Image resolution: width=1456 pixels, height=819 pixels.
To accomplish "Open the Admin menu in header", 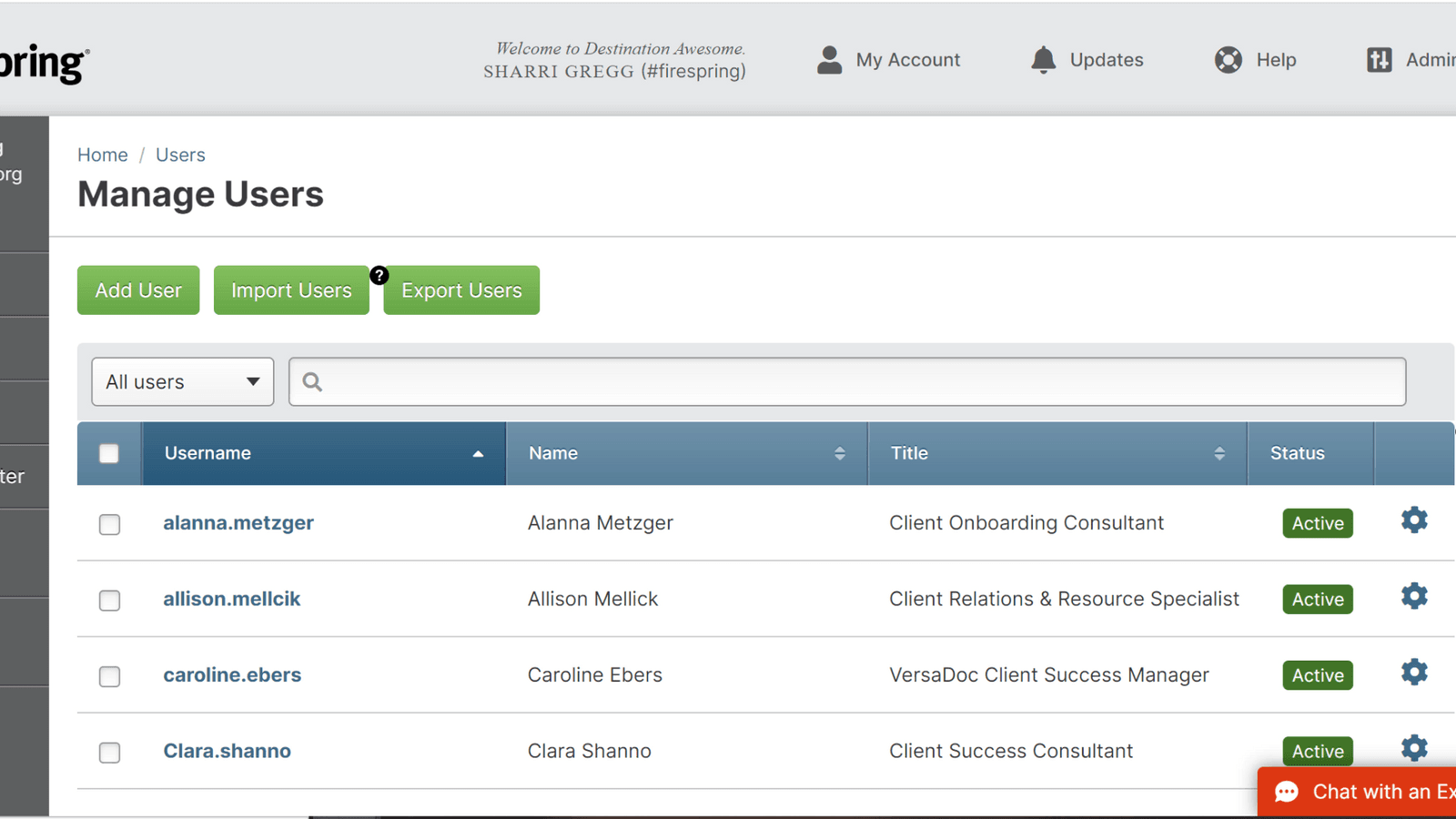I will tap(1410, 60).
